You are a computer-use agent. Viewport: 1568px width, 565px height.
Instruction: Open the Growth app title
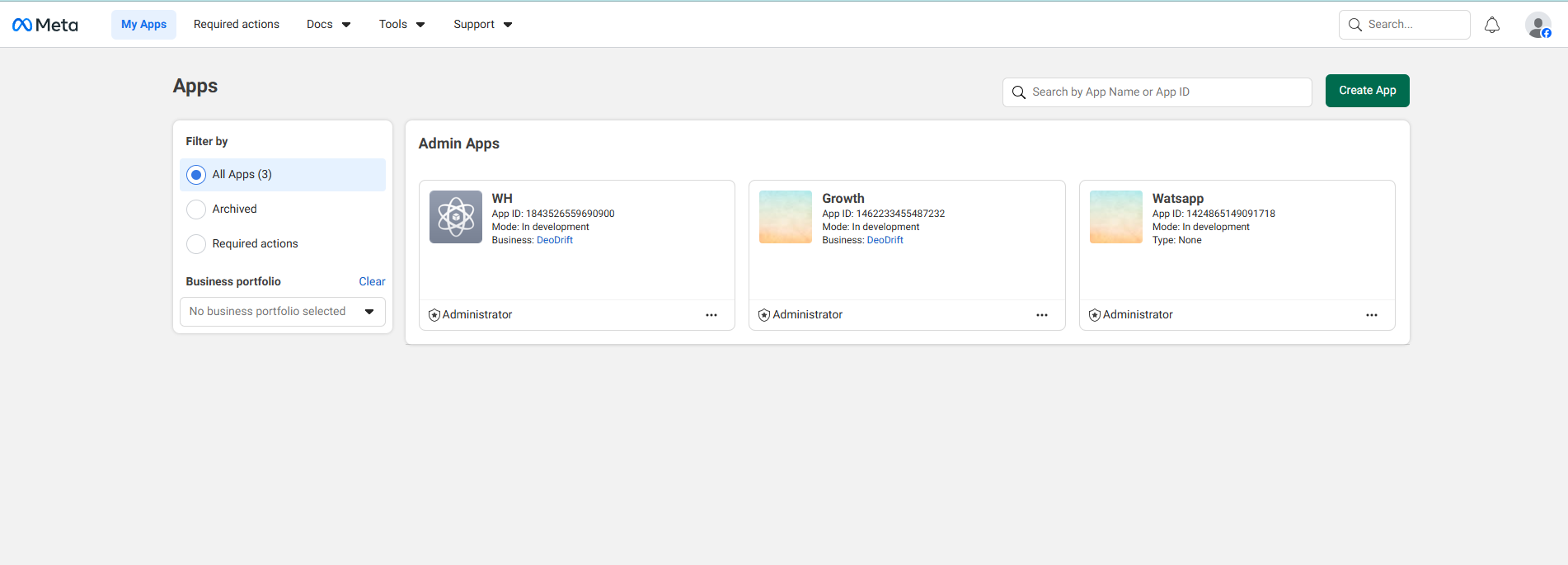[843, 199]
